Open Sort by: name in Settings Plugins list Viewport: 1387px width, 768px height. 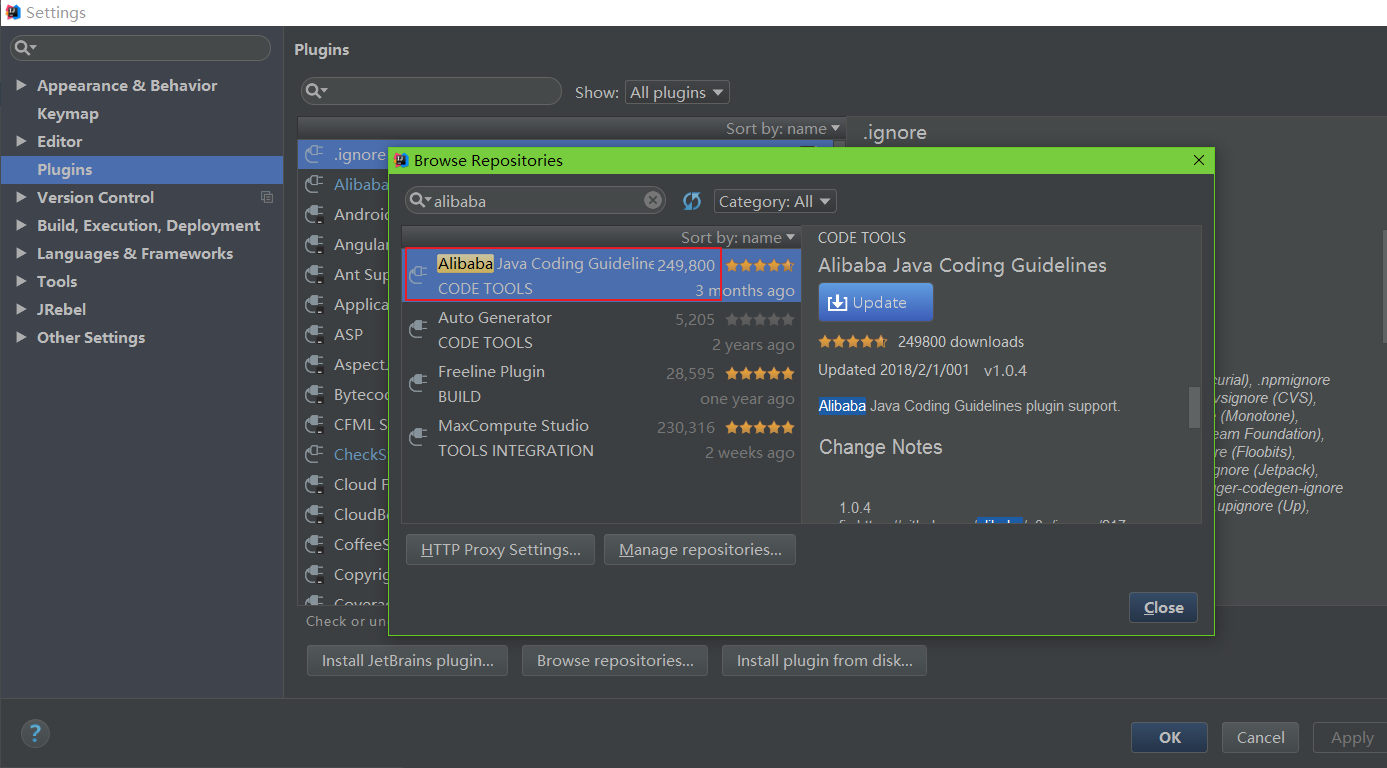[x=783, y=128]
